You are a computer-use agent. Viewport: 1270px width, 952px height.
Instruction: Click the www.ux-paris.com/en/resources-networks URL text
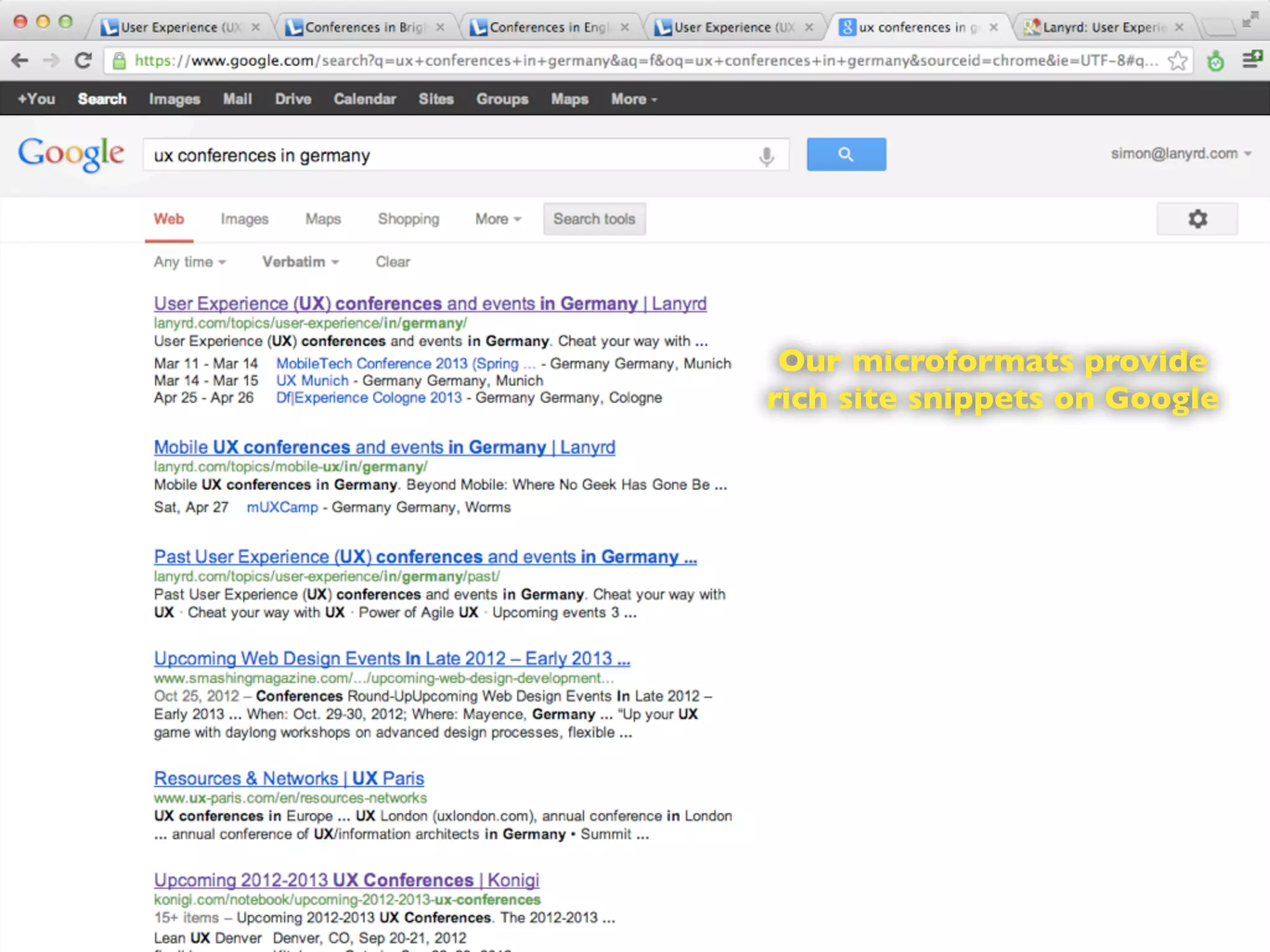pyautogui.click(x=290, y=798)
